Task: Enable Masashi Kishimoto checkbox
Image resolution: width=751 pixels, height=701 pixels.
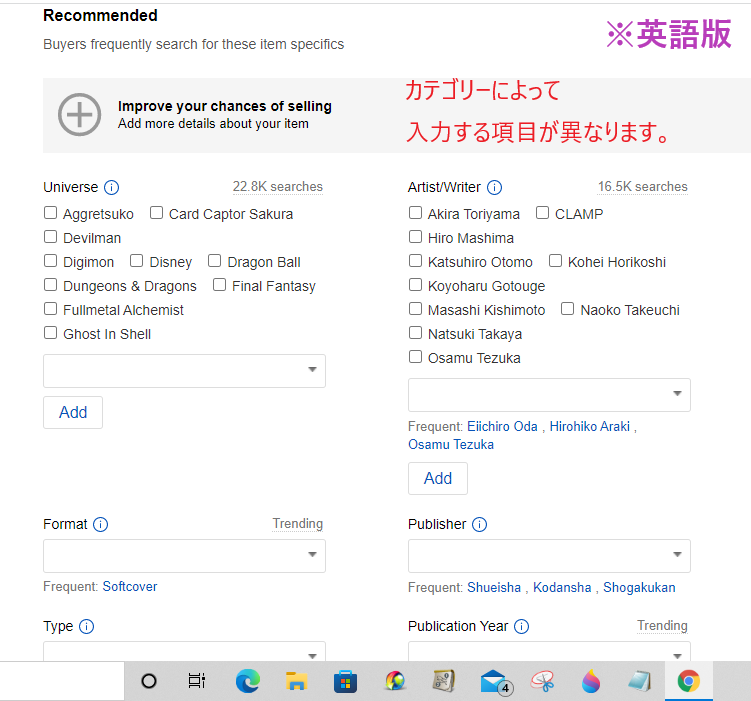Action: [415, 308]
